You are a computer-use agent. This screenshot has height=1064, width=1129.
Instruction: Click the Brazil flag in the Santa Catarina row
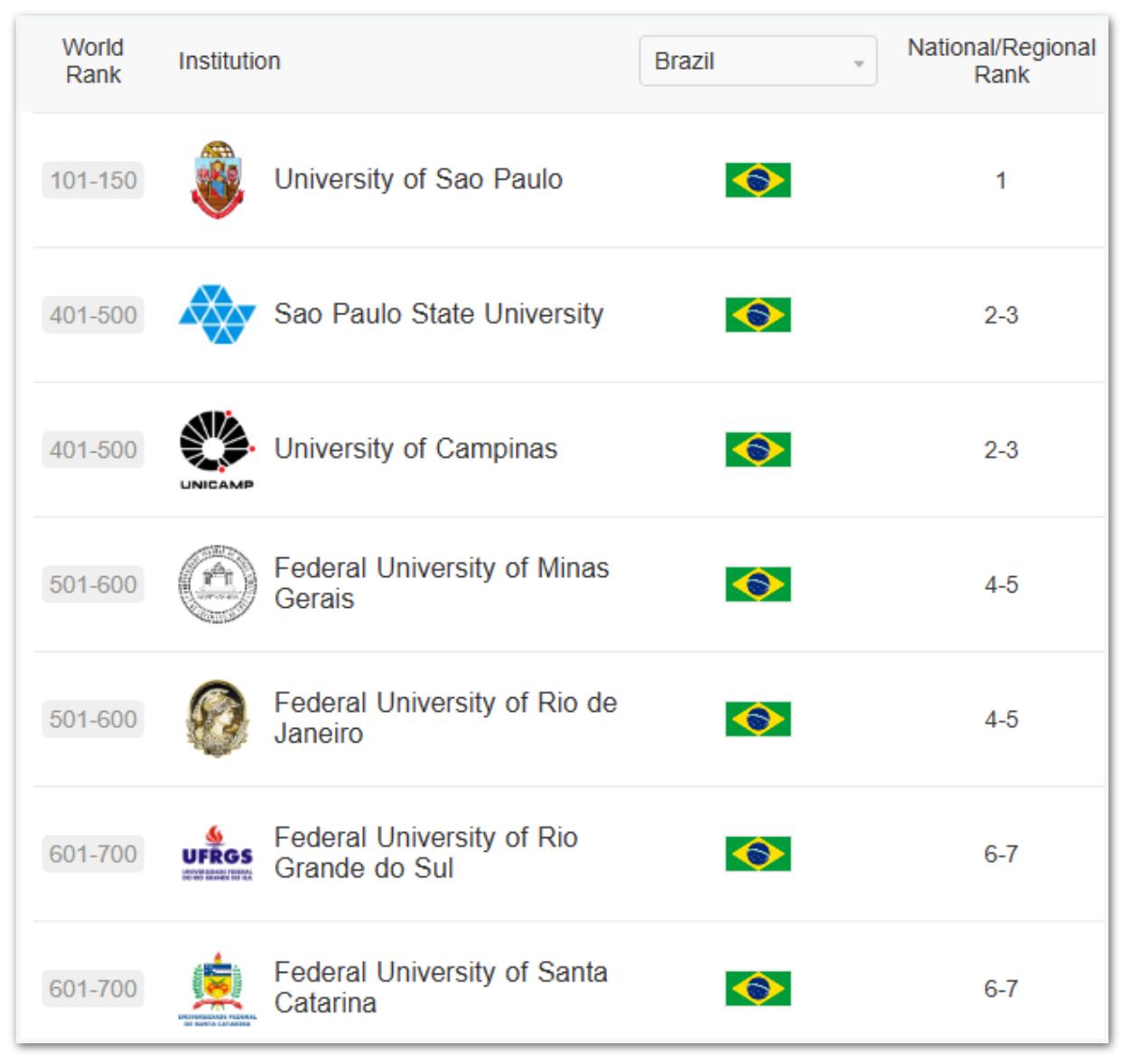click(758, 988)
